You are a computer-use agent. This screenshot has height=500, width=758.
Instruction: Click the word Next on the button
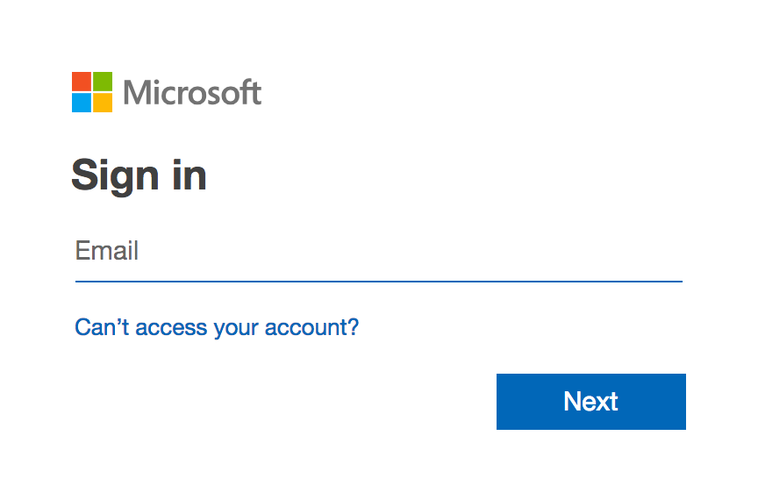pyautogui.click(x=591, y=401)
